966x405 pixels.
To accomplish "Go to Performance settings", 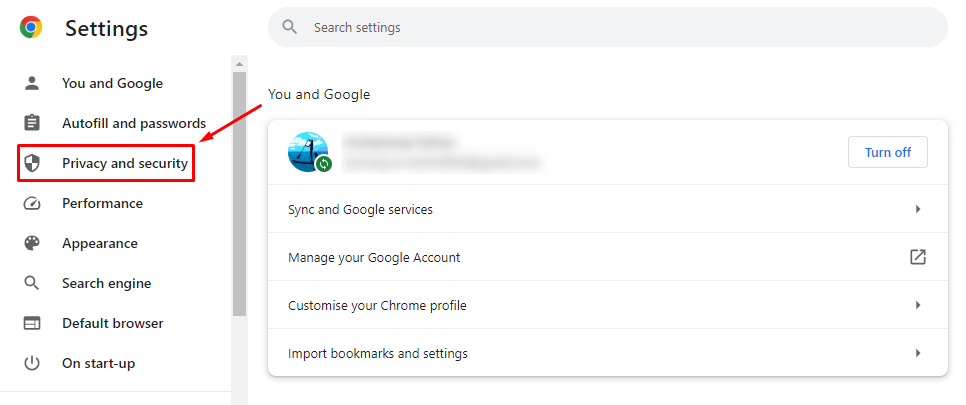I will pos(102,203).
